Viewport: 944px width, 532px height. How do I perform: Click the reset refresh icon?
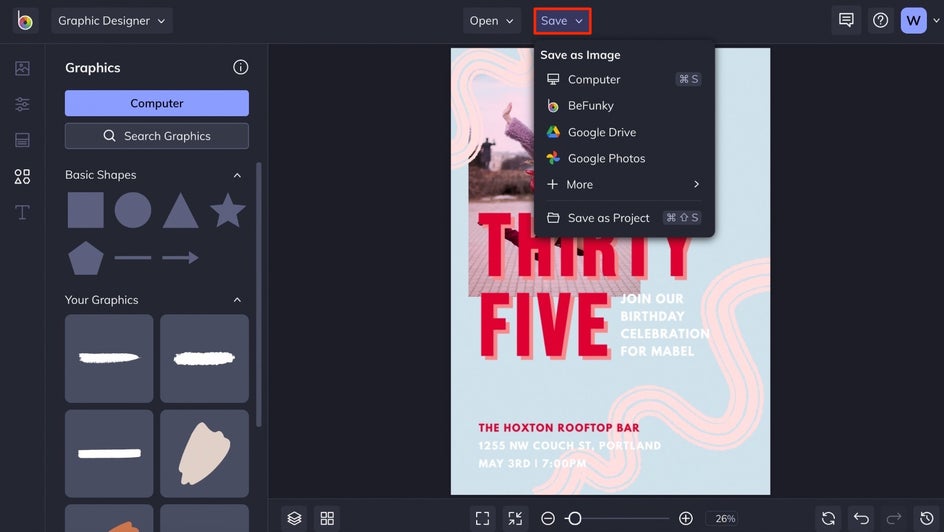point(828,518)
